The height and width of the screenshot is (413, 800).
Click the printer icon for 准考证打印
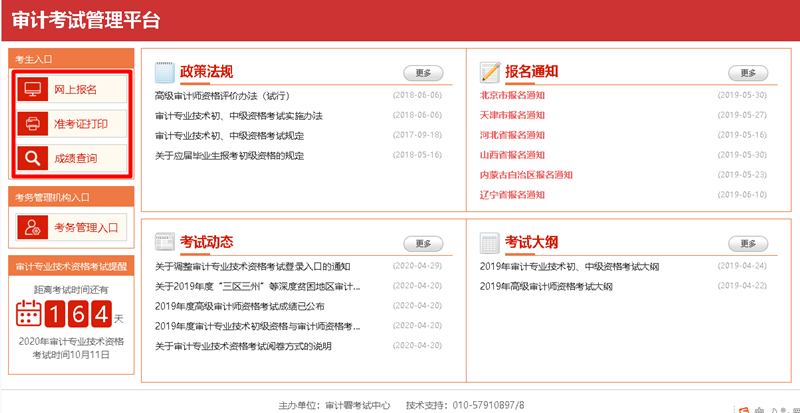33,124
